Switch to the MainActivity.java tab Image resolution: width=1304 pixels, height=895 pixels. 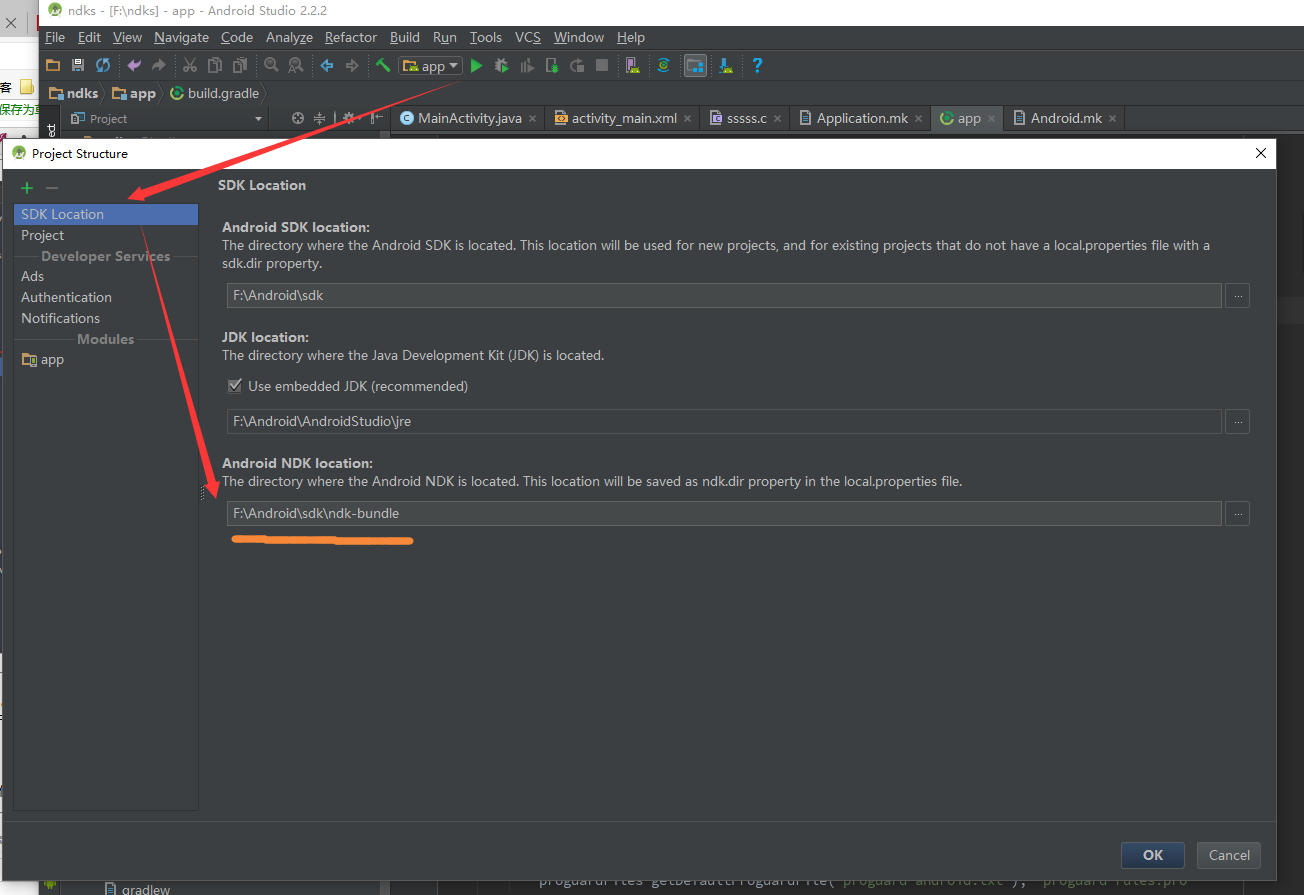click(469, 118)
